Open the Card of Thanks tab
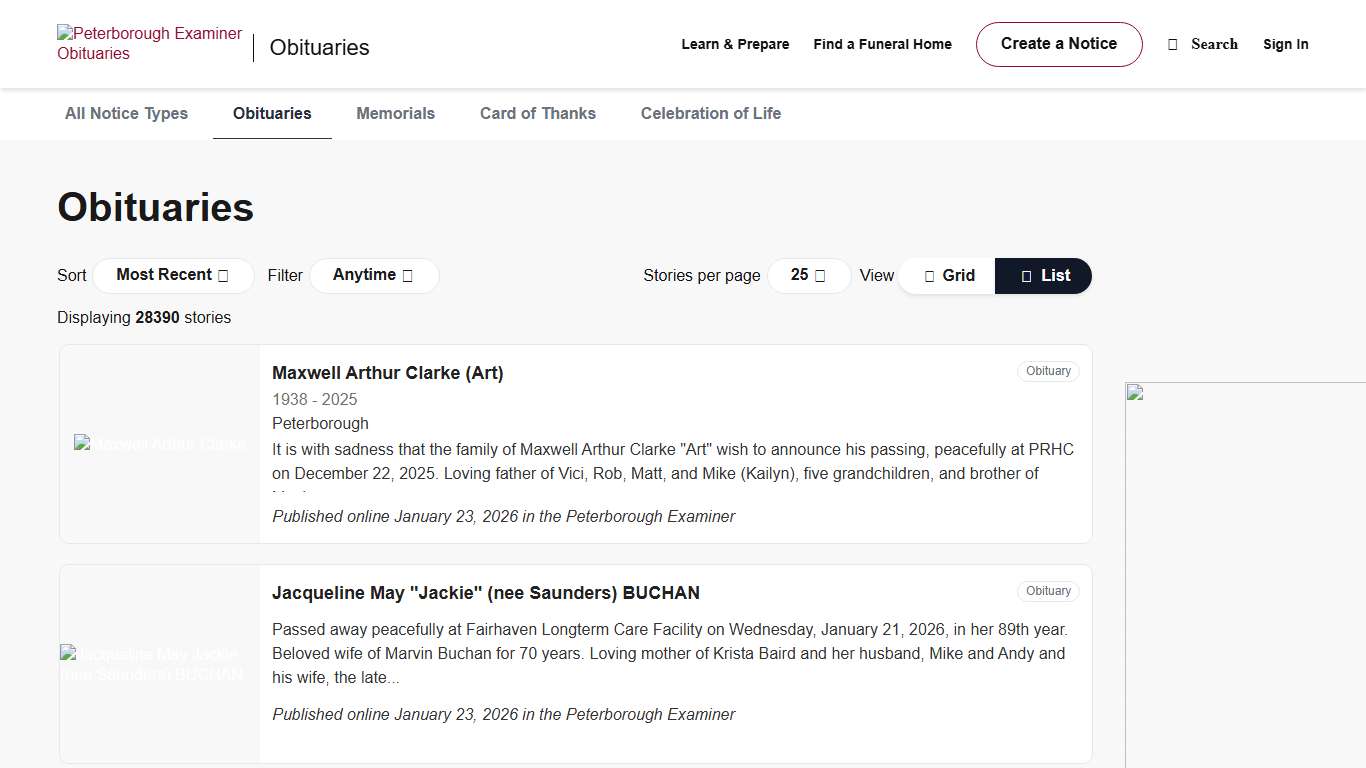1366x768 pixels. pos(537,114)
